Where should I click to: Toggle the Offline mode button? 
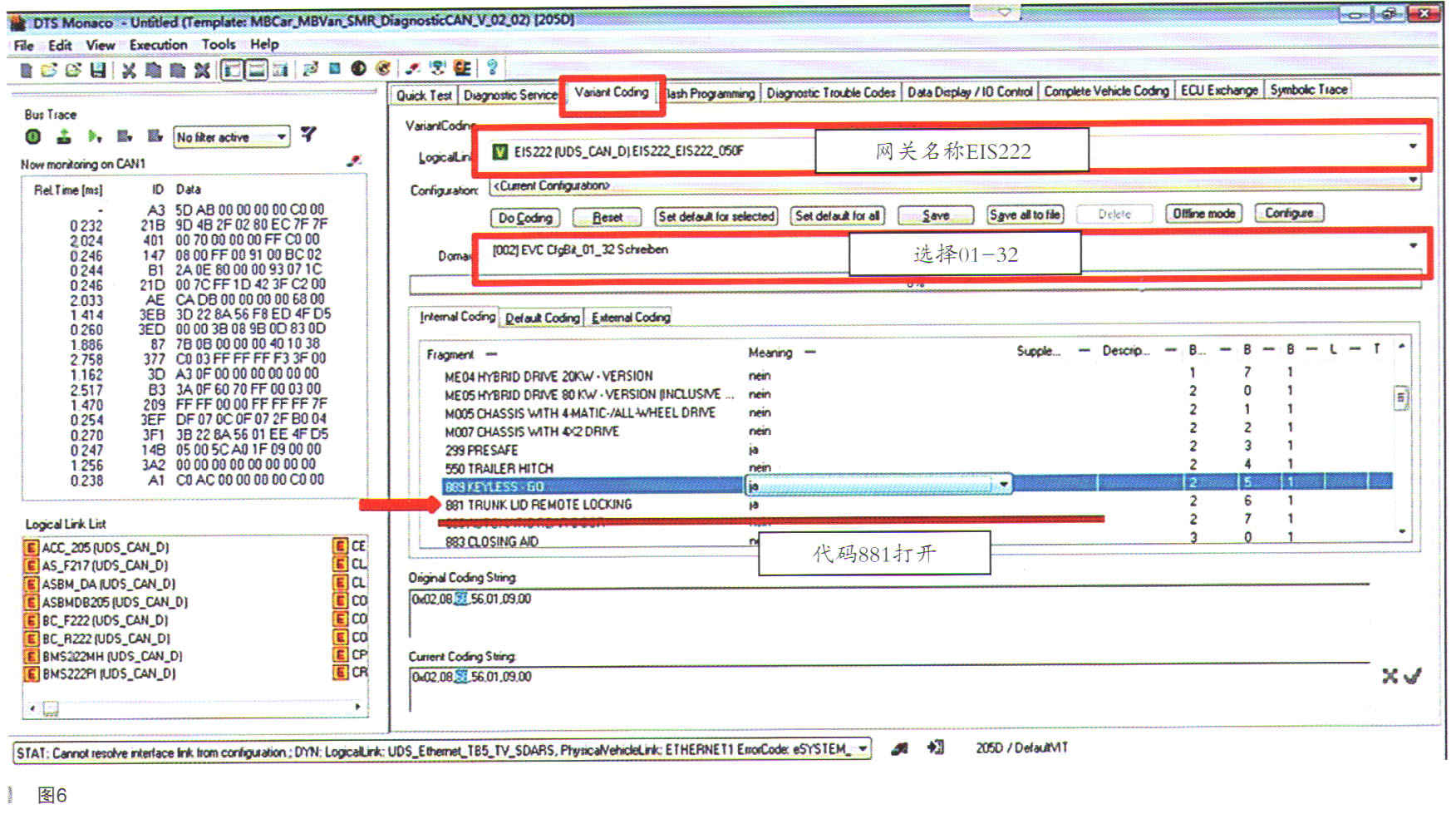(x=1203, y=214)
